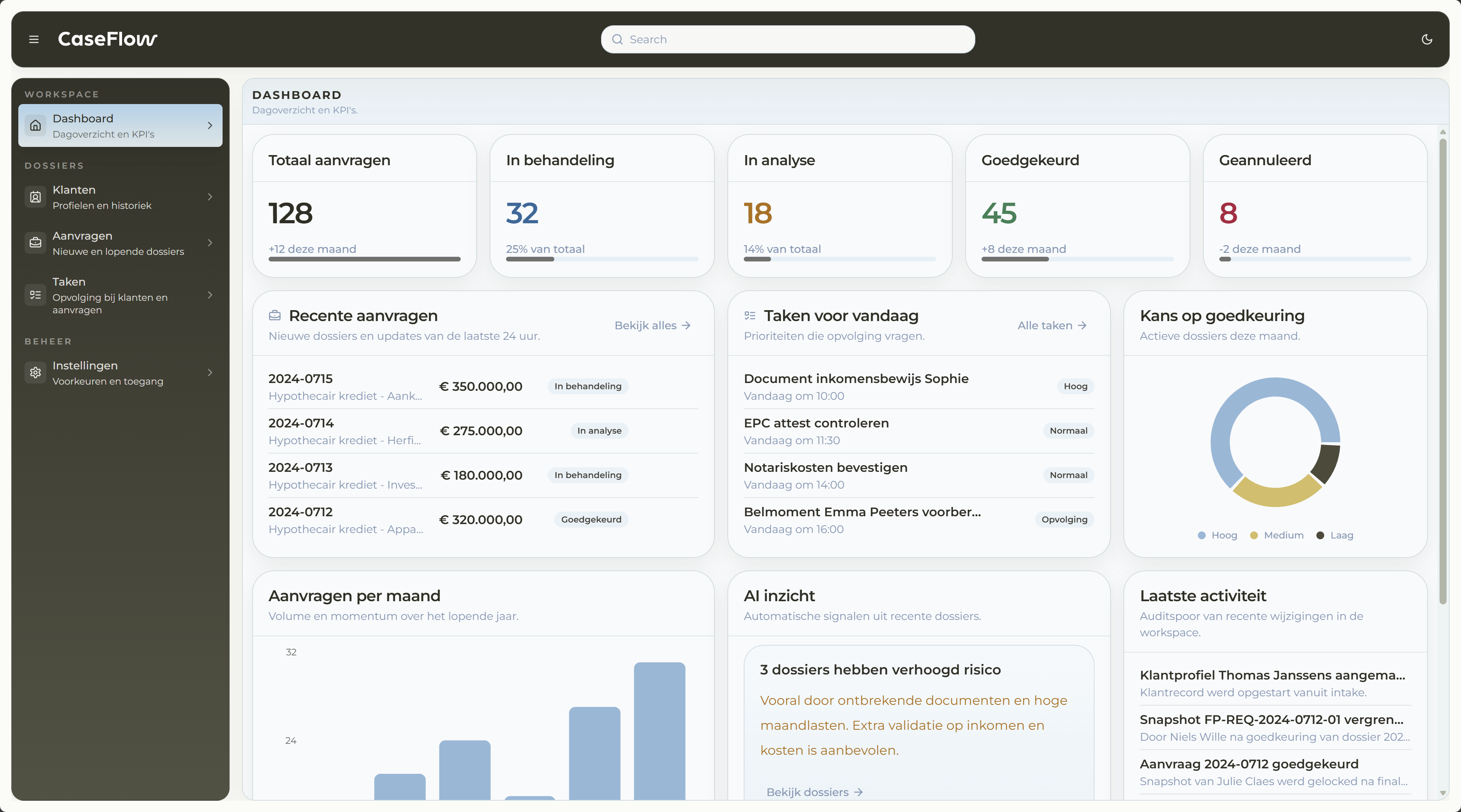The image size is (1461, 812).
Task: Click the Totaal aanvragen card value 128
Action: (290, 213)
